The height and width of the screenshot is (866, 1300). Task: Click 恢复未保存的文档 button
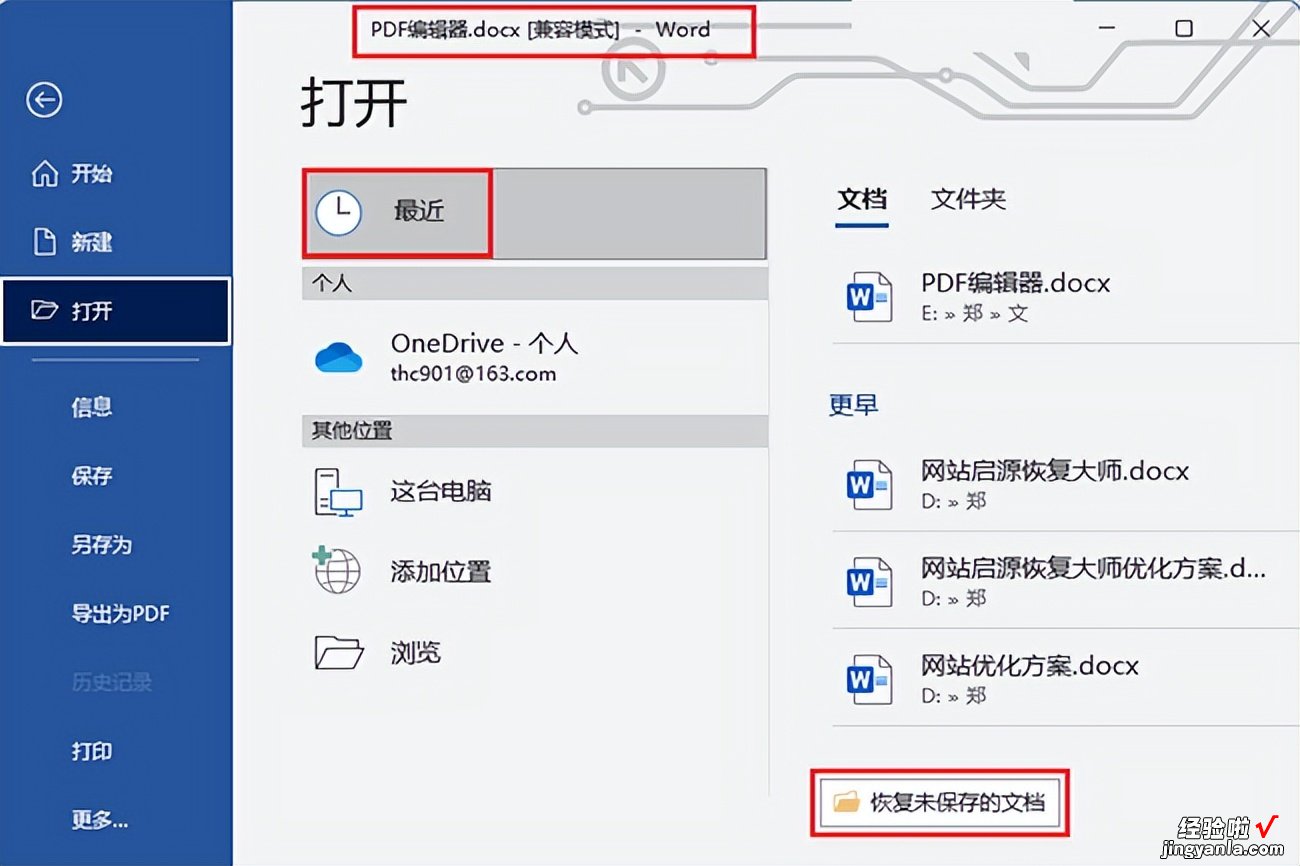pyautogui.click(x=939, y=802)
